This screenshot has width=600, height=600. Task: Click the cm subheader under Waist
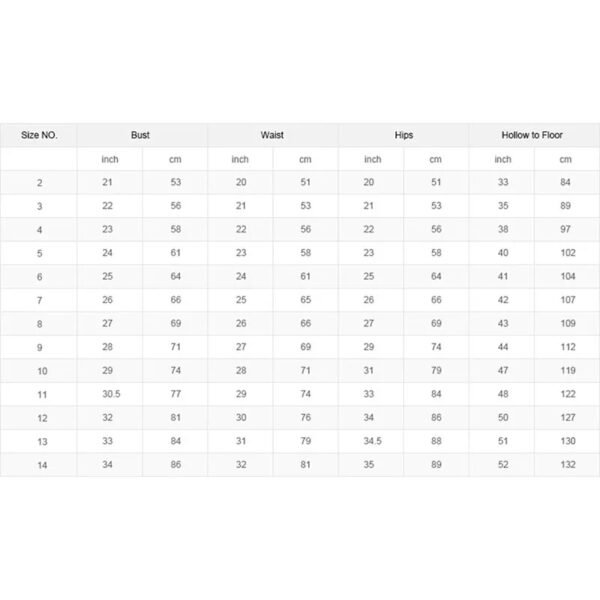click(305, 159)
